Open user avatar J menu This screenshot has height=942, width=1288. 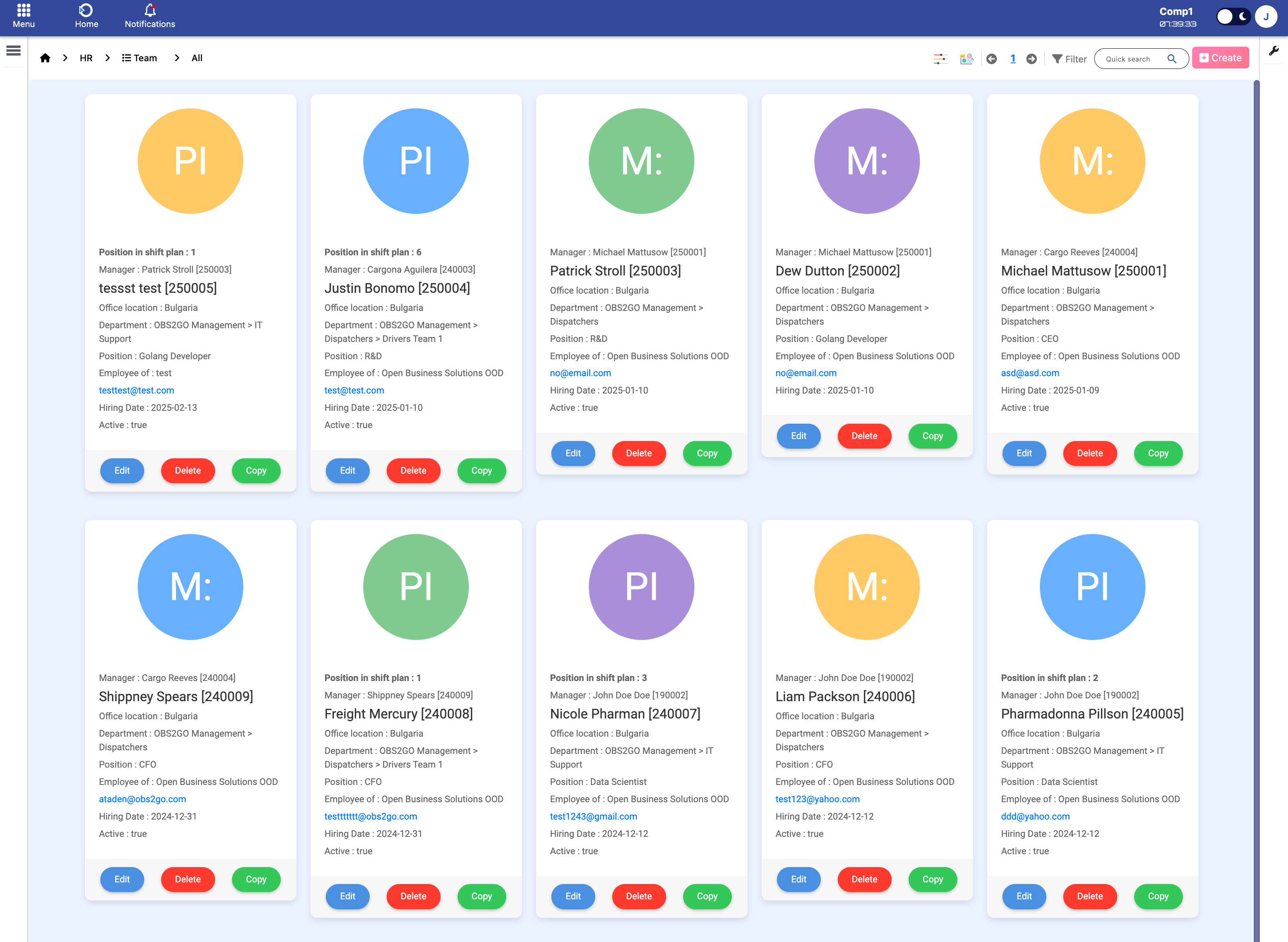pyautogui.click(x=1266, y=17)
